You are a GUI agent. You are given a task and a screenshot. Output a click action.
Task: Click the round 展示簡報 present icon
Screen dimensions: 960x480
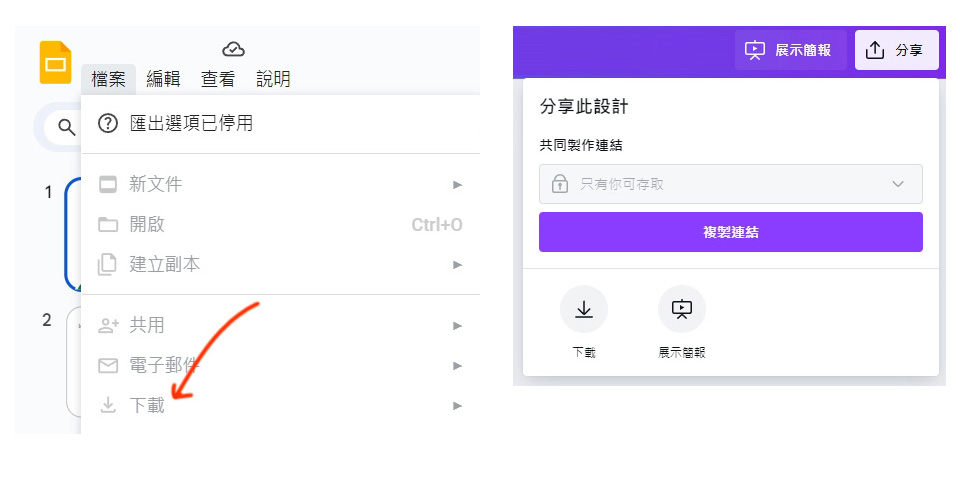[x=681, y=309]
